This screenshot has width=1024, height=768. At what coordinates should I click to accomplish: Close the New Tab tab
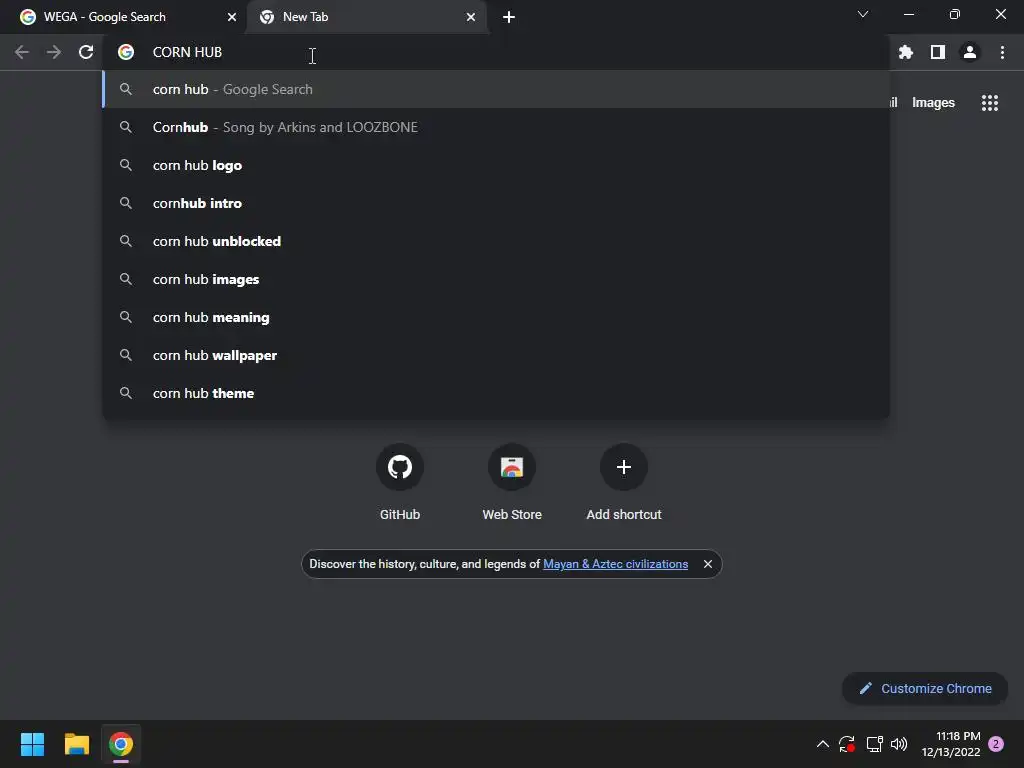click(471, 17)
